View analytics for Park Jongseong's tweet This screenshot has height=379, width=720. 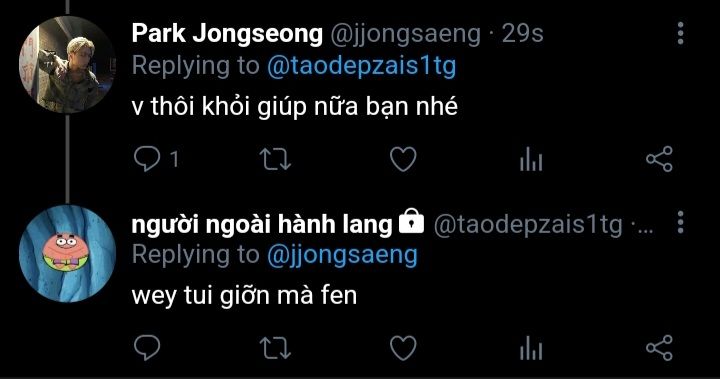(x=531, y=159)
